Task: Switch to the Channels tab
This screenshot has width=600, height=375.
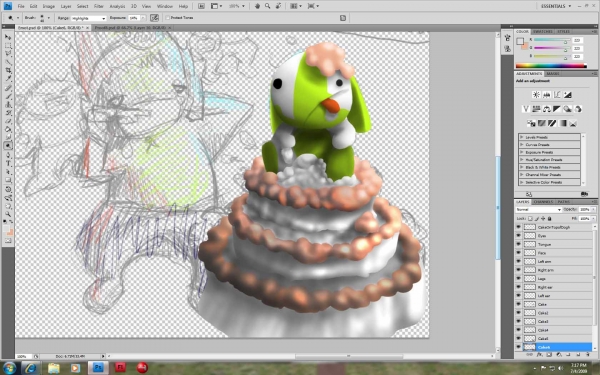Action: pos(543,202)
